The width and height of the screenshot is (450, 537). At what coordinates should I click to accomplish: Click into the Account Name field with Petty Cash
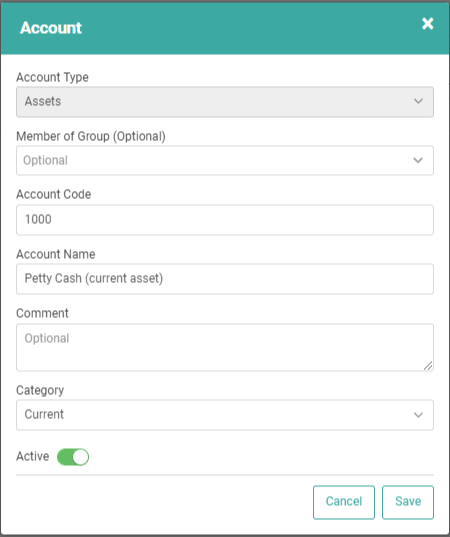click(x=225, y=279)
